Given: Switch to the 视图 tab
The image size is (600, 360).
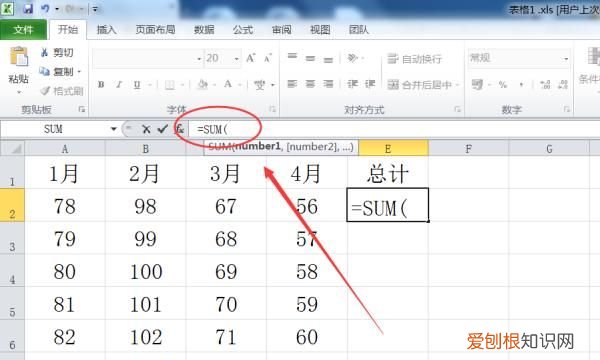Looking at the screenshot, I should point(320,29).
